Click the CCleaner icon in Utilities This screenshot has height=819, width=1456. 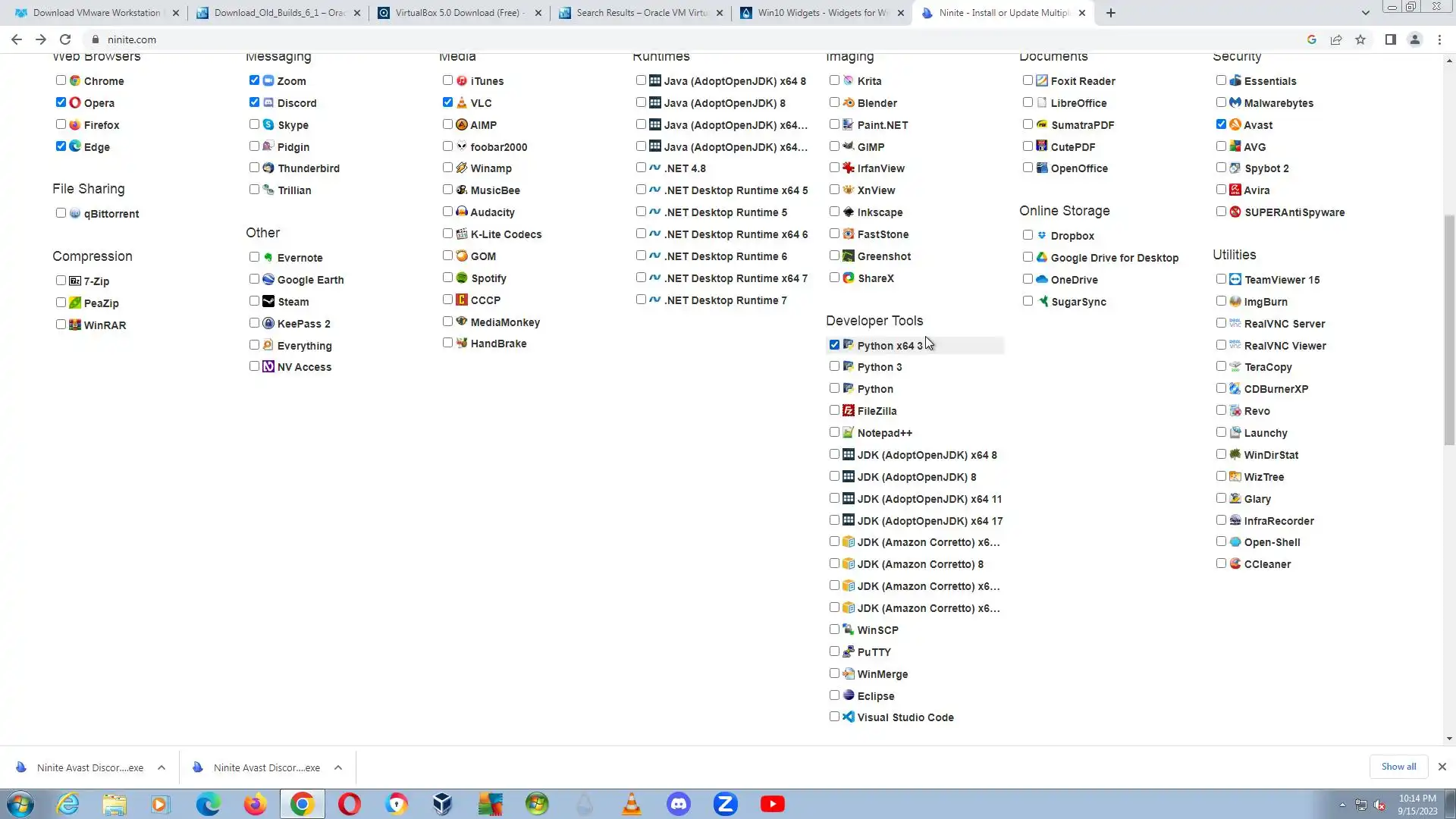point(1235,563)
